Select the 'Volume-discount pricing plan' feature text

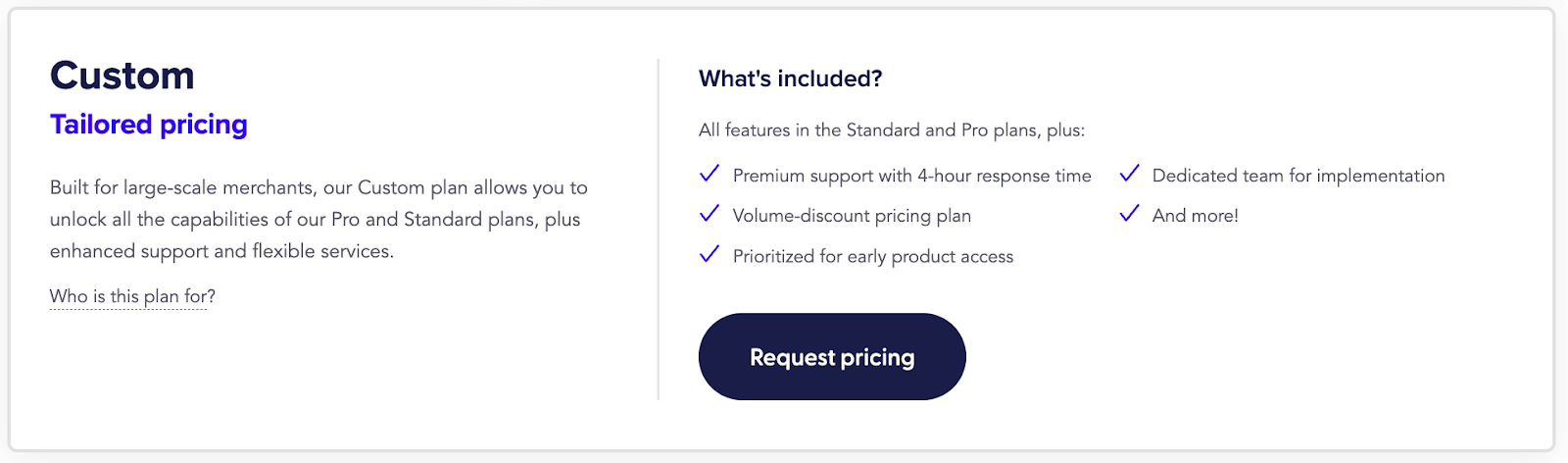coord(852,216)
